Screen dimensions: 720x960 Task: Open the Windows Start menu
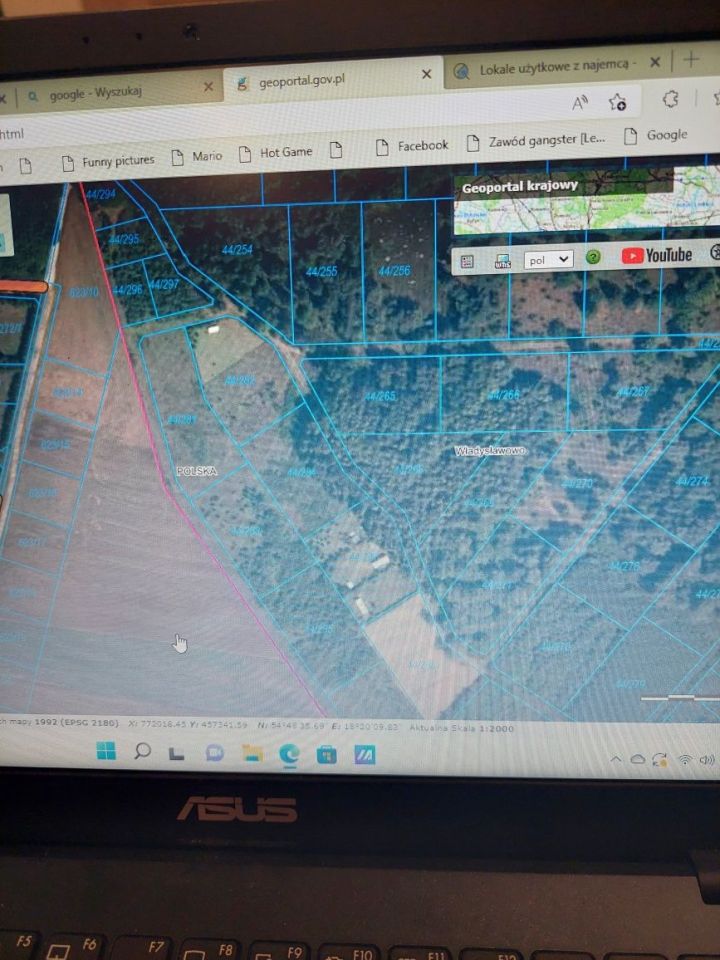[107, 750]
